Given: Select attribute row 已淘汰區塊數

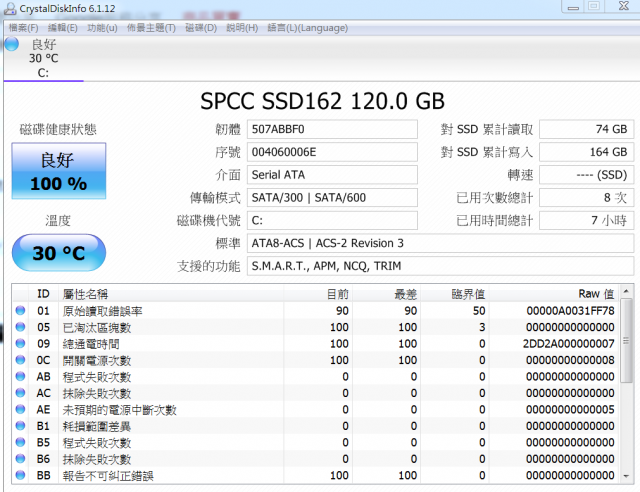Looking at the screenshot, I should point(316,327).
